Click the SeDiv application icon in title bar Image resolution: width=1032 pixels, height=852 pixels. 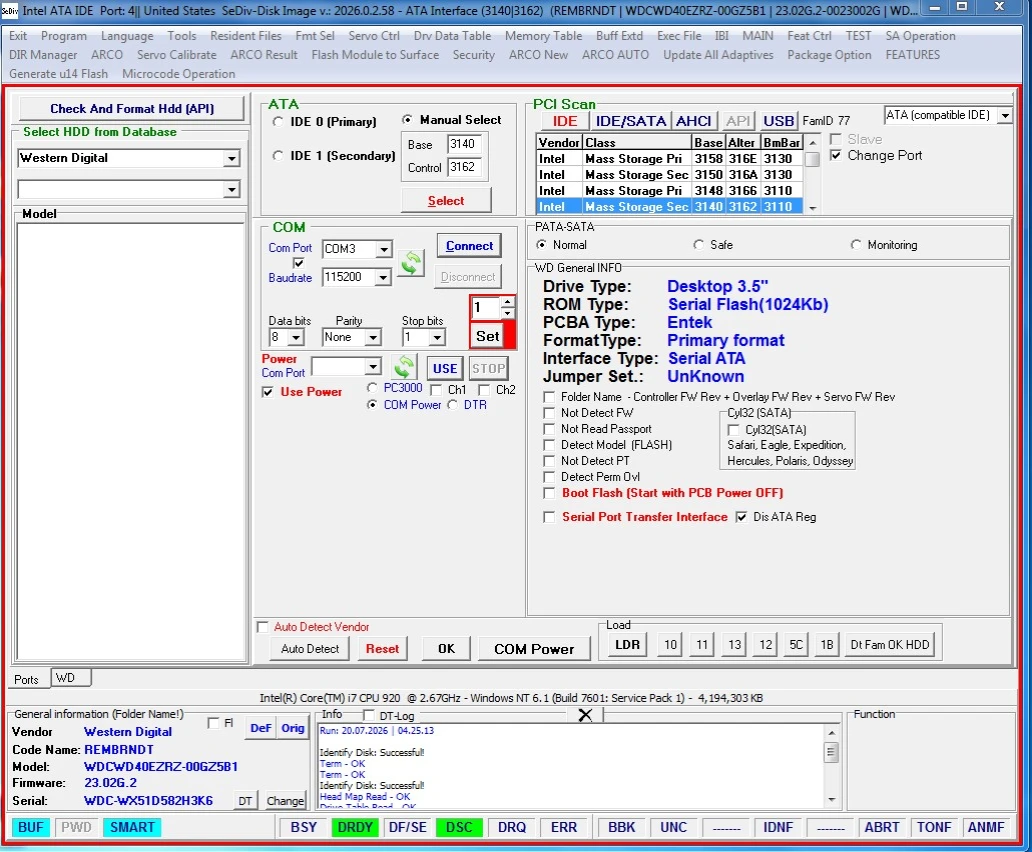(10, 11)
